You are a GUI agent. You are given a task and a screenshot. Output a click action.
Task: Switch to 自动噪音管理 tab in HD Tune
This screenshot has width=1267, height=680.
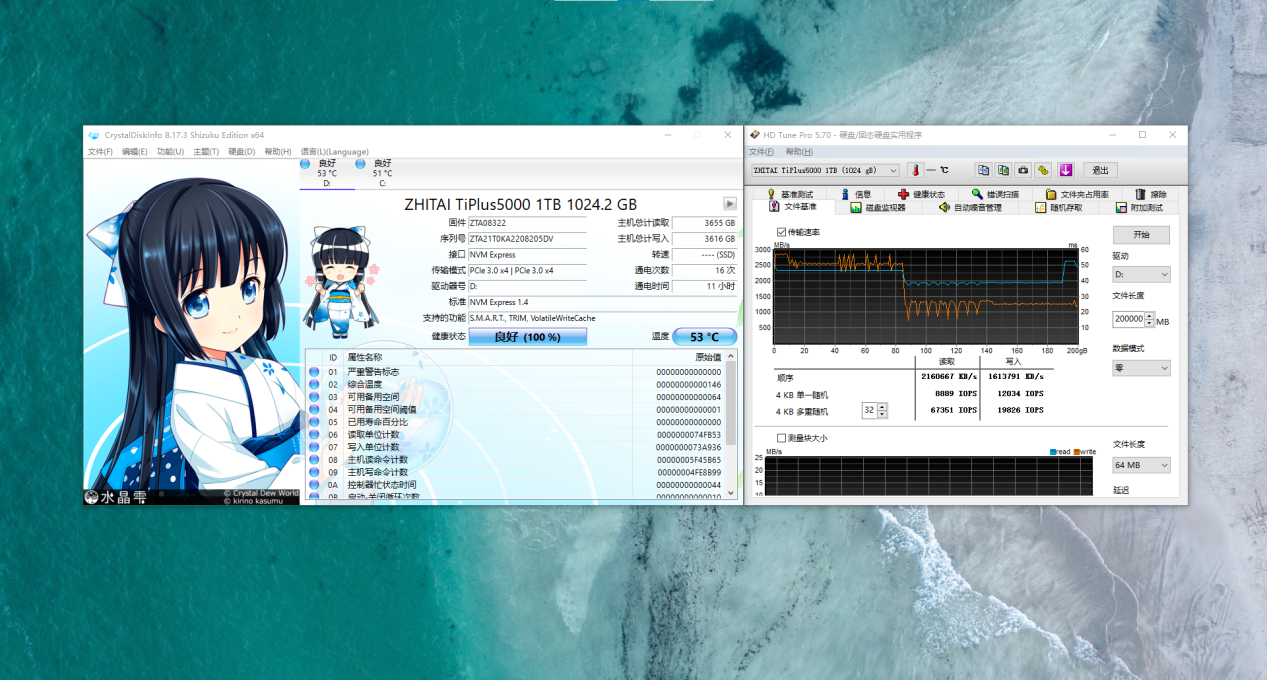click(x=970, y=207)
